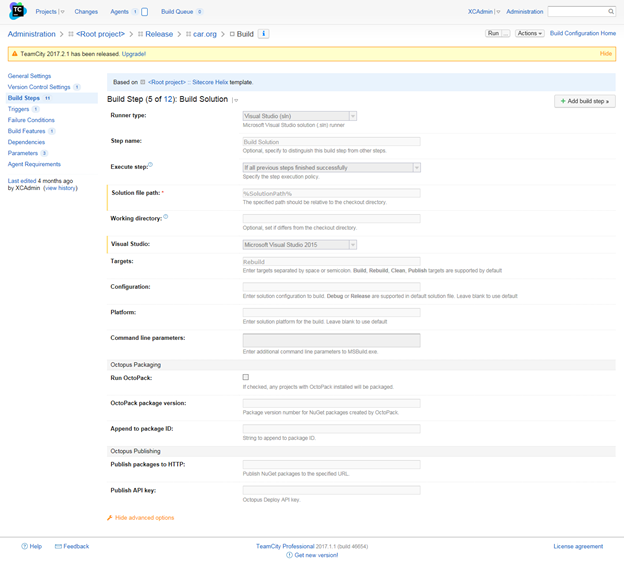Click Hide advanced options link
624x577 pixels.
pyautogui.click(x=144, y=518)
